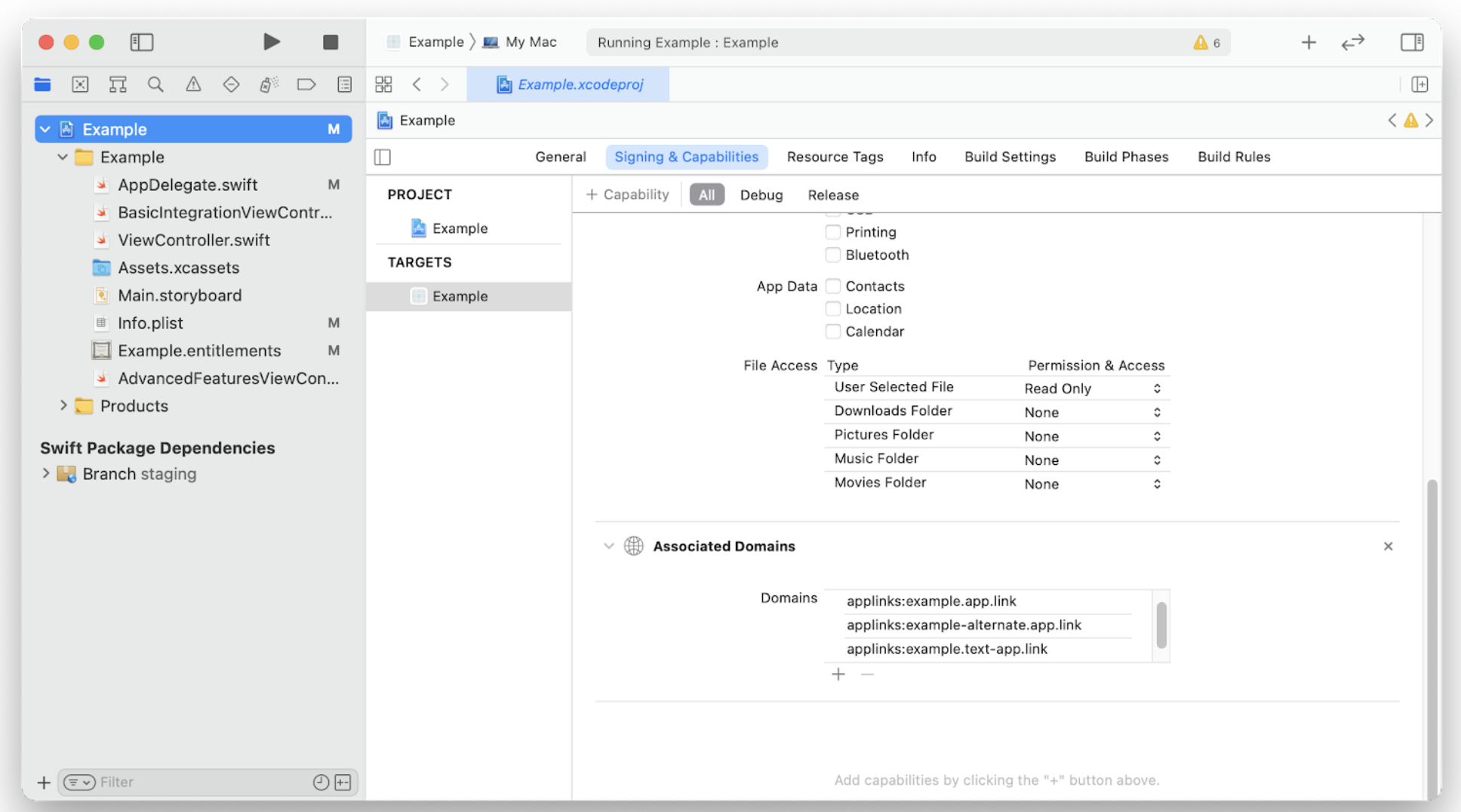1461x812 pixels.
Task: Click the Library plus icon in toolbar
Action: 1309,42
